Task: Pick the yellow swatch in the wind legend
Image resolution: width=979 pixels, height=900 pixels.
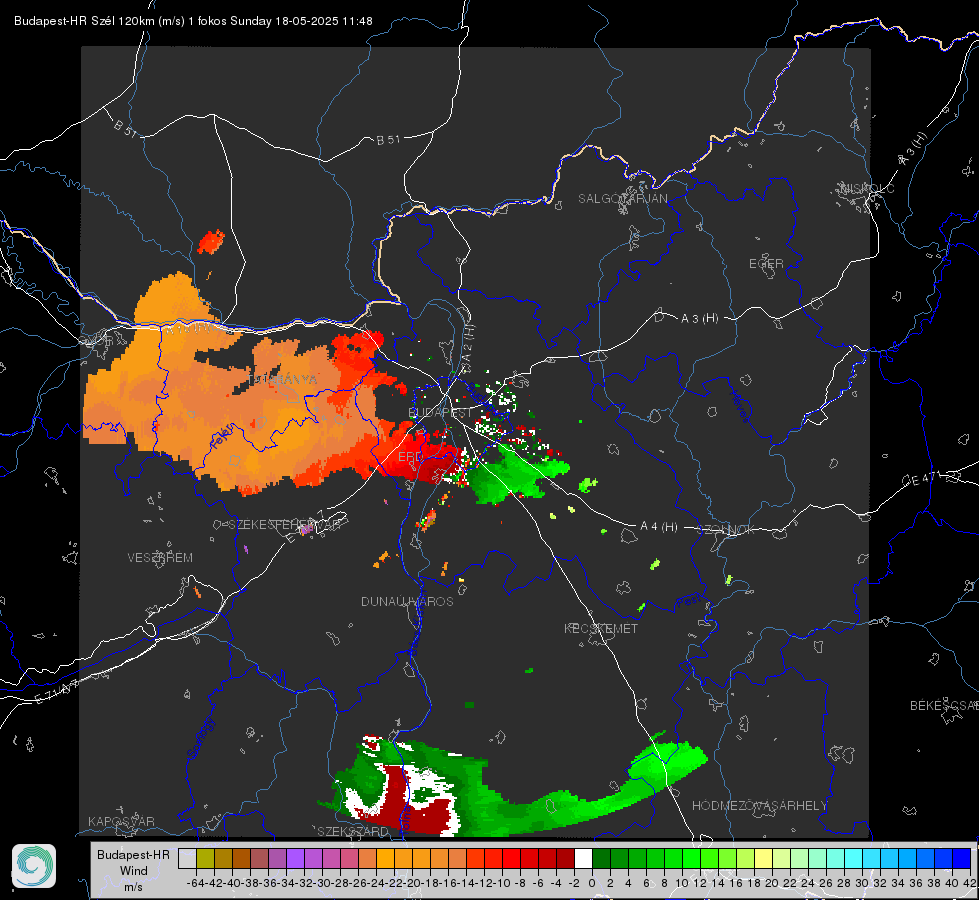Action: [764, 858]
